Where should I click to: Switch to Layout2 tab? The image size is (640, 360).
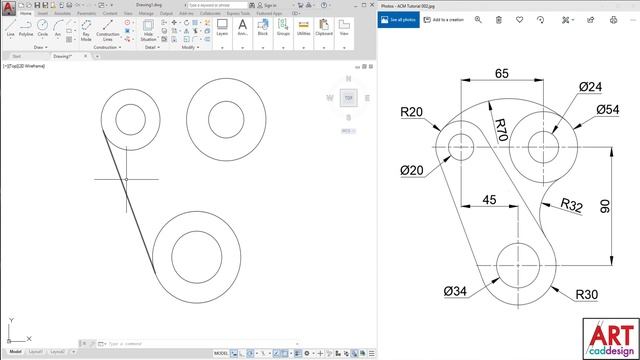pyautogui.click(x=57, y=351)
